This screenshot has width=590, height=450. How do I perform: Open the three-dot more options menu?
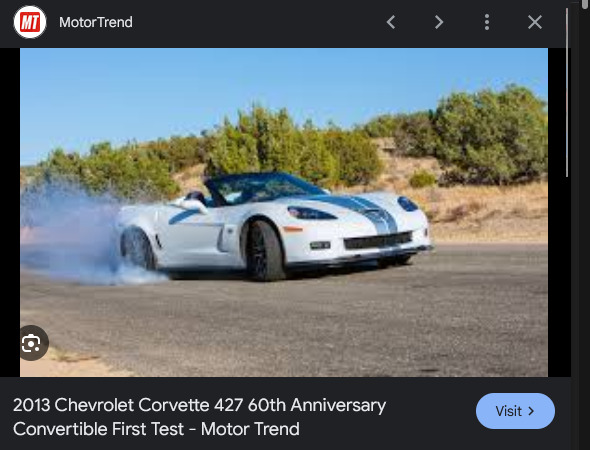click(x=487, y=22)
